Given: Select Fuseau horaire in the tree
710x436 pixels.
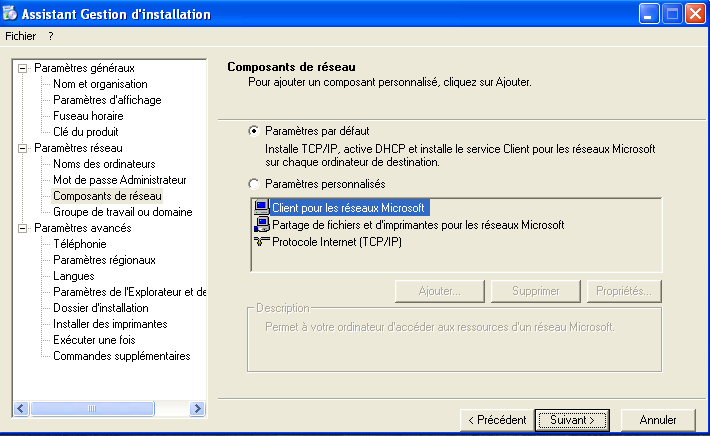Looking at the screenshot, I should (88, 116).
